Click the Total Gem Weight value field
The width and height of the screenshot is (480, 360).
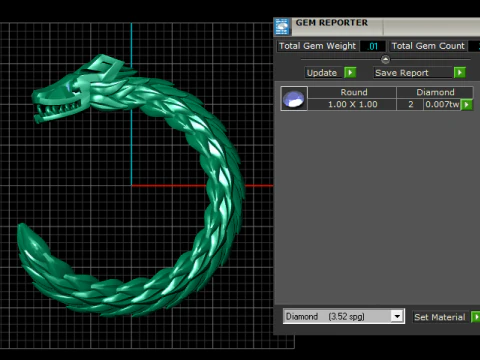coord(373,46)
